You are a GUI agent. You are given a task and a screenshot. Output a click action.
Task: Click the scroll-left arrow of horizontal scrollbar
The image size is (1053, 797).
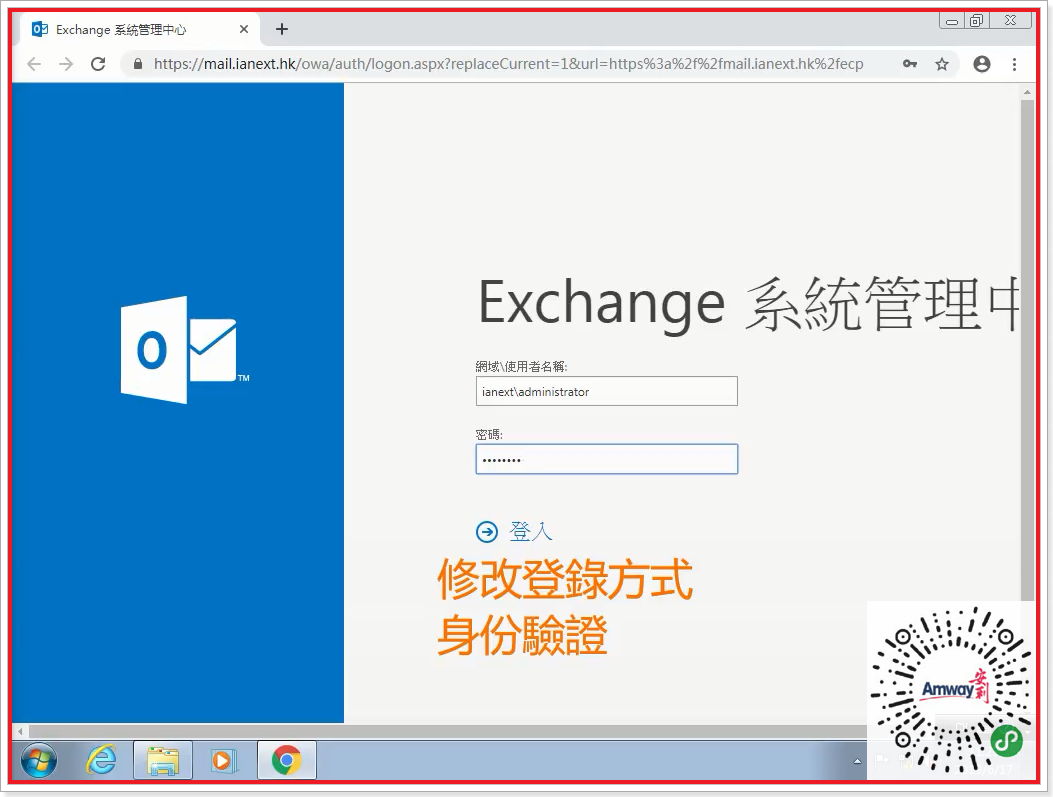(x=20, y=731)
